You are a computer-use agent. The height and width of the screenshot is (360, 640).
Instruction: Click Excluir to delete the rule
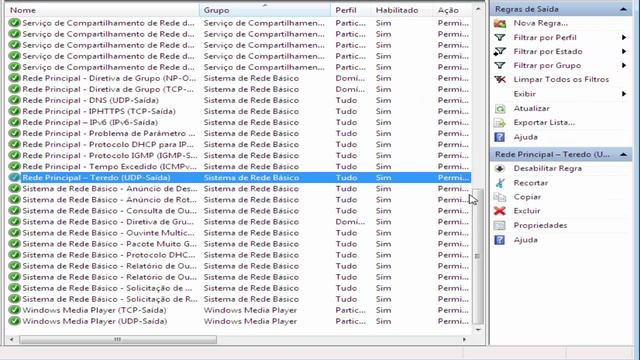(x=527, y=211)
